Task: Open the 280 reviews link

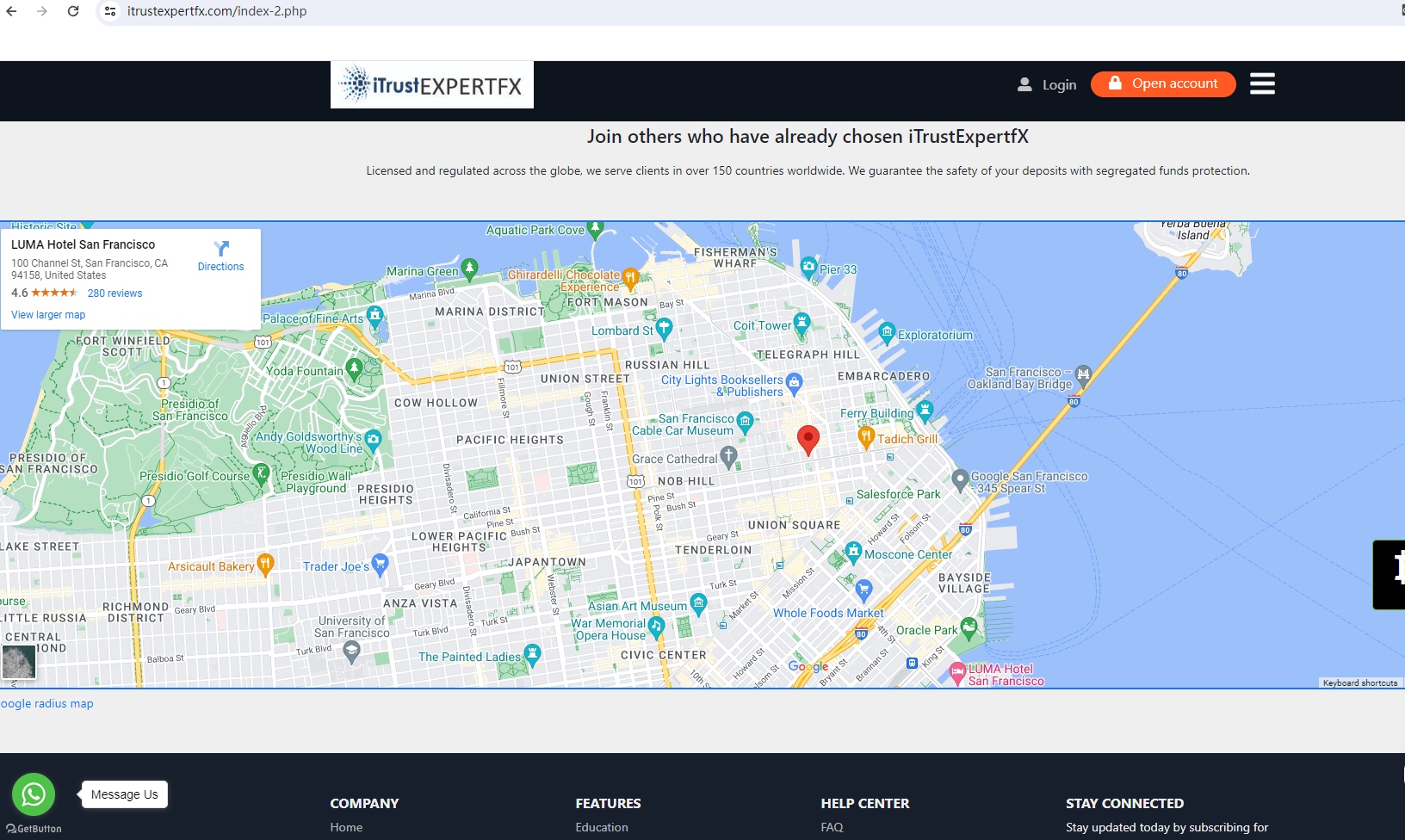Action: pos(115,293)
